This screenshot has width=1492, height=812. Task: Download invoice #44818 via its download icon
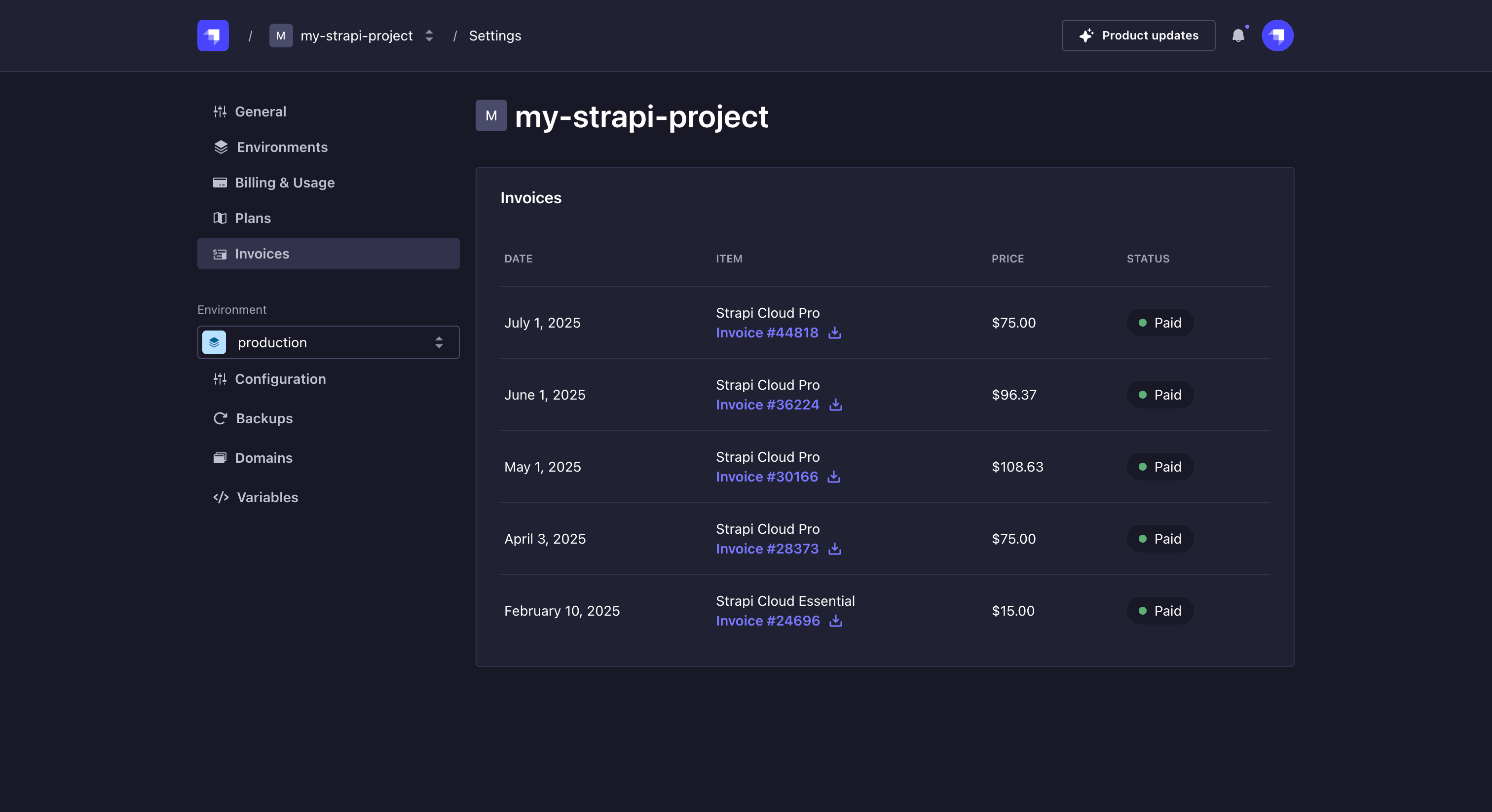click(x=835, y=333)
